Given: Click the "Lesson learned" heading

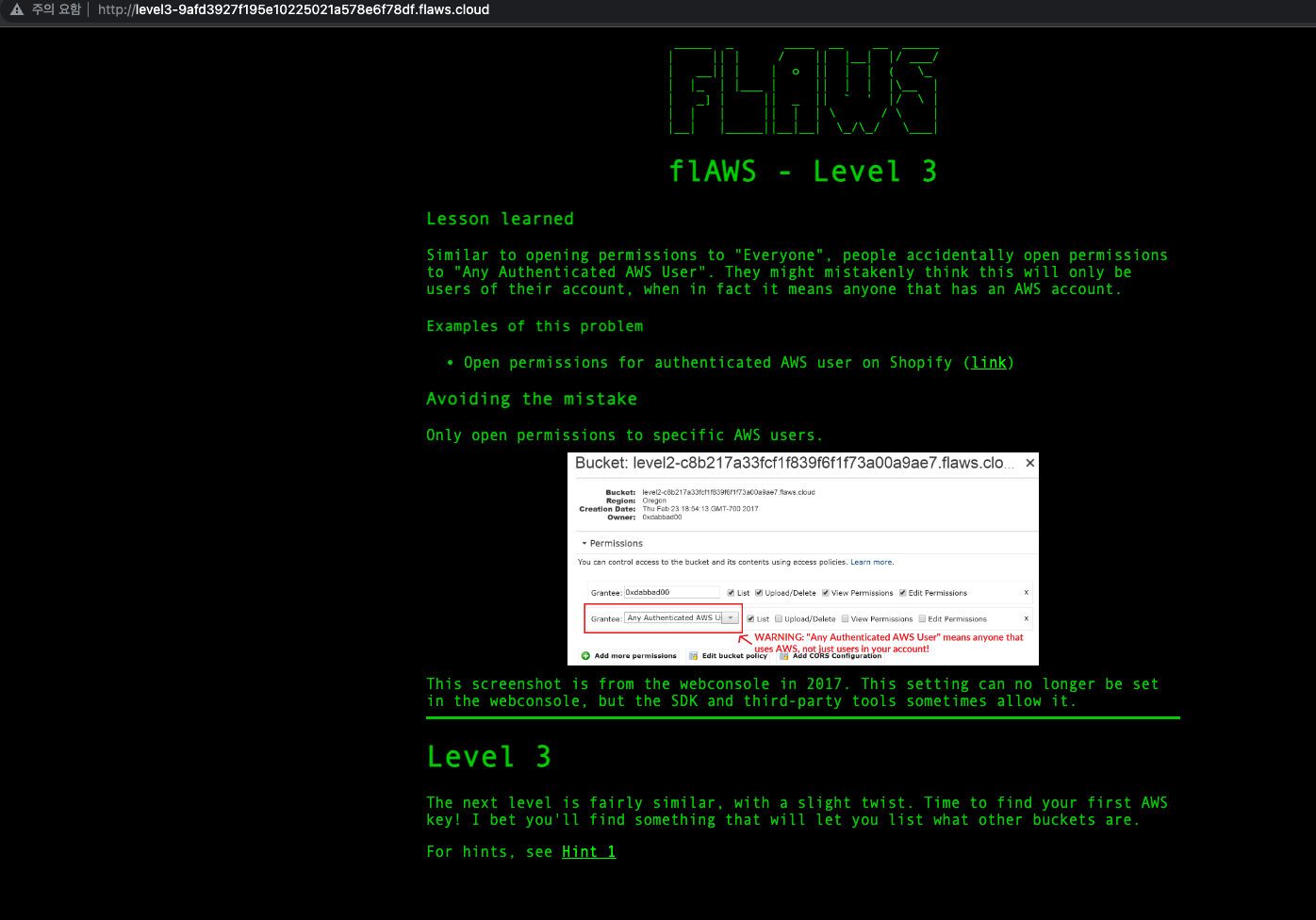Looking at the screenshot, I should (500, 219).
